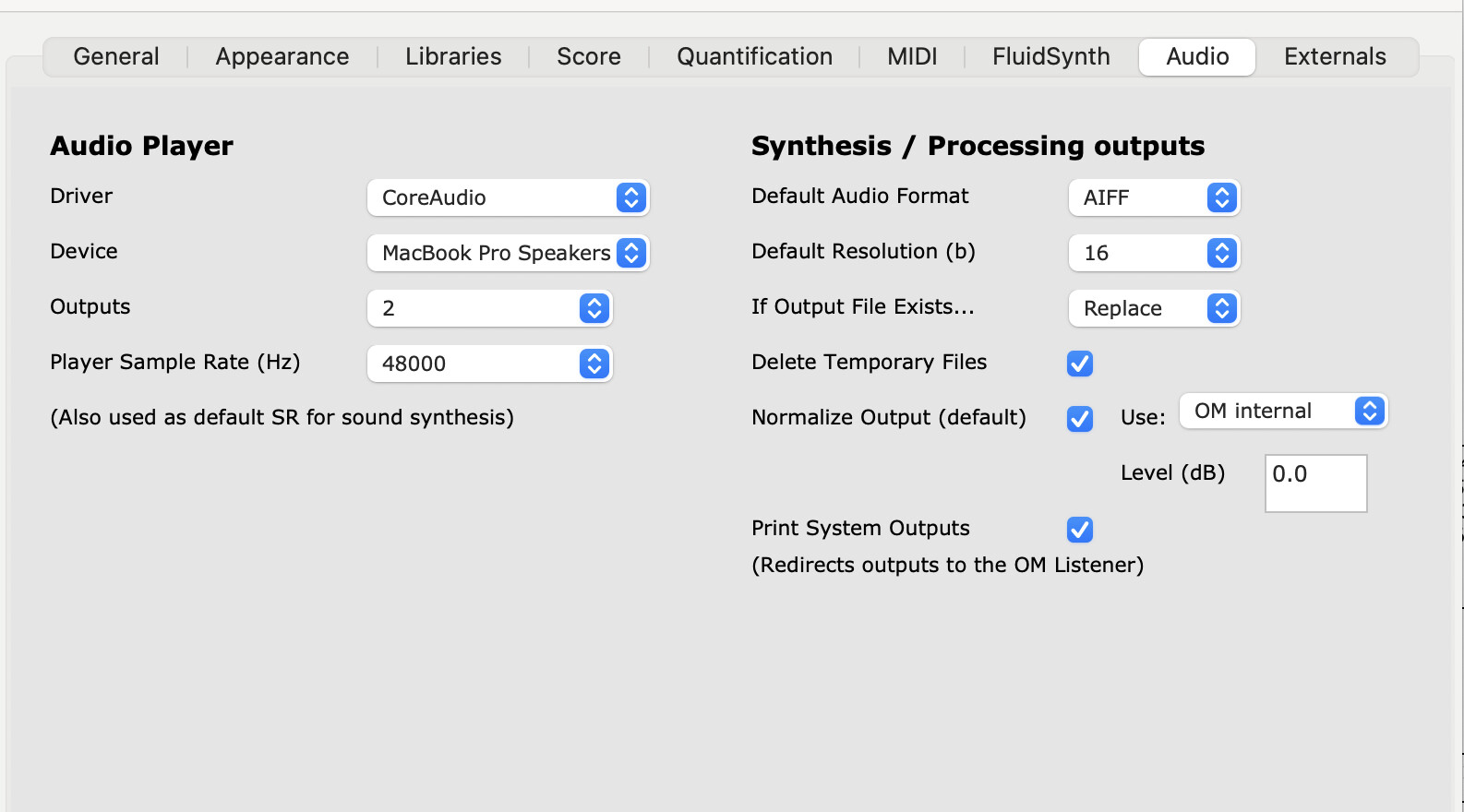Disable Print System Outputs checkbox
1464x812 pixels.
[1080, 530]
